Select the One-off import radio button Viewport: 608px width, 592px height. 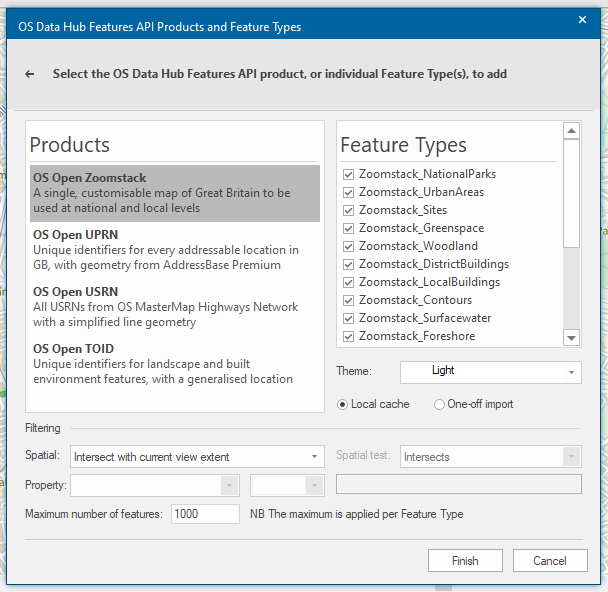tap(440, 405)
